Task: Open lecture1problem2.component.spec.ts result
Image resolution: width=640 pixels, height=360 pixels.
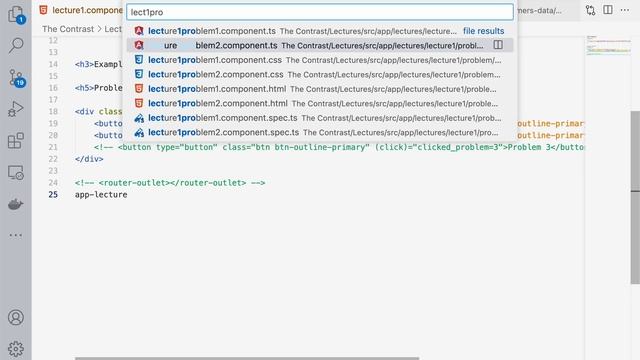Action: tap(320, 133)
